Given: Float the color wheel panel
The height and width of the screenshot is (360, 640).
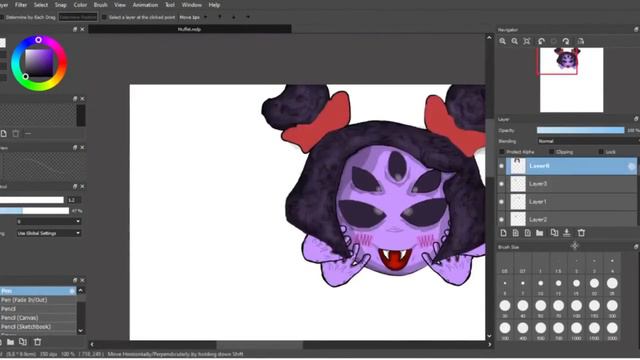Looking at the screenshot, I should (x=75, y=29).
